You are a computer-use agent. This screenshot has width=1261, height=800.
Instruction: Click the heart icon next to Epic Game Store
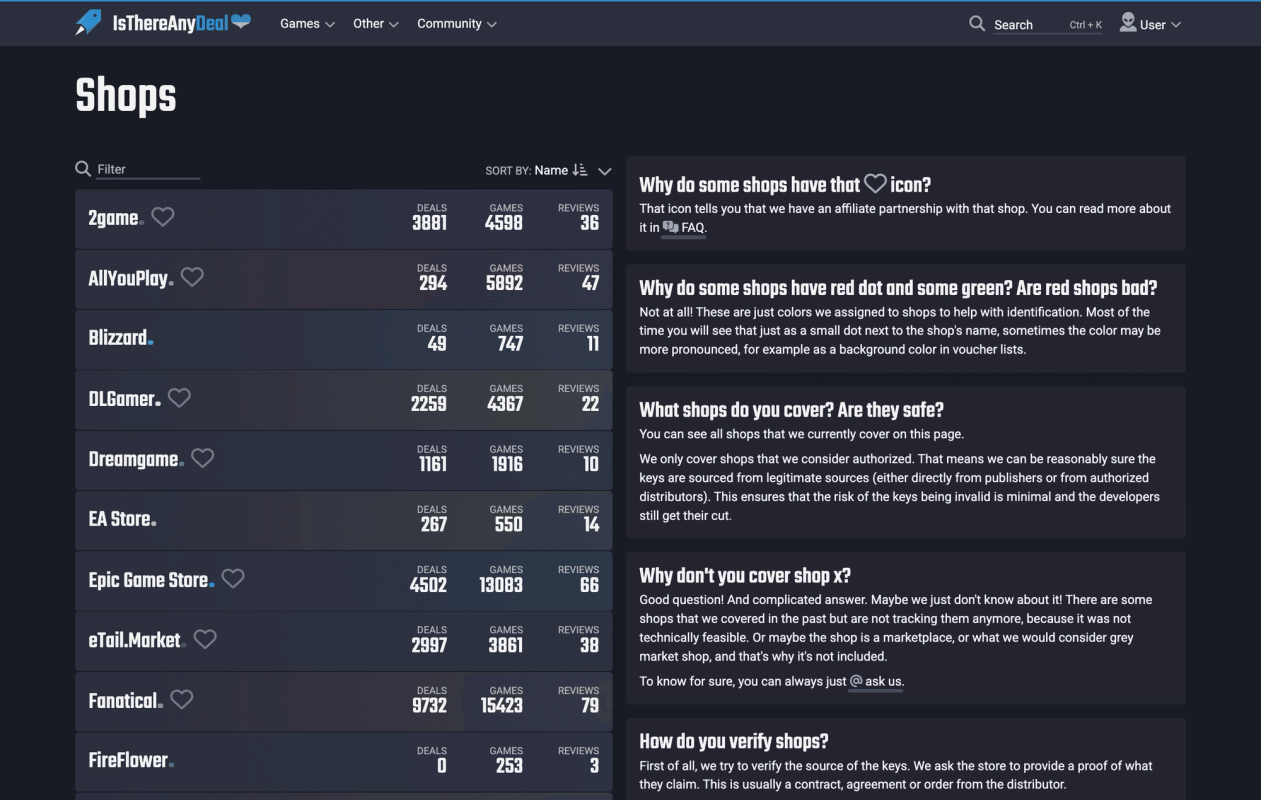pos(233,578)
